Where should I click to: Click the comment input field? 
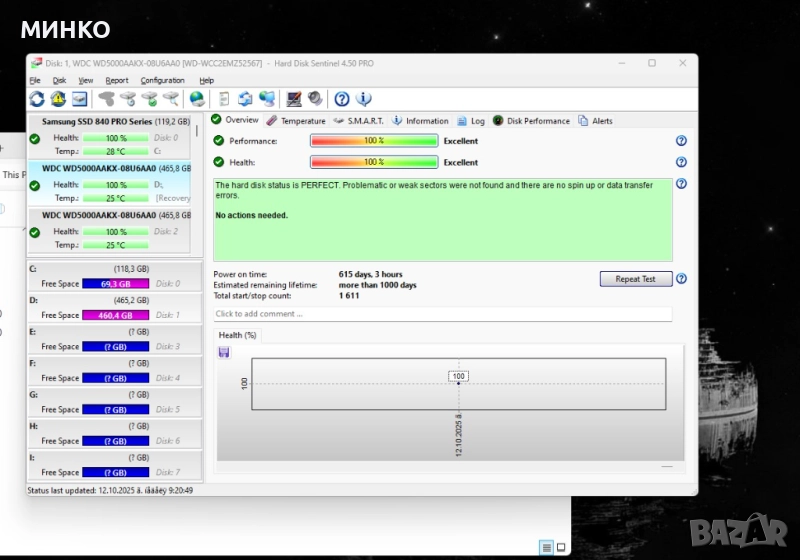(x=442, y=314)
